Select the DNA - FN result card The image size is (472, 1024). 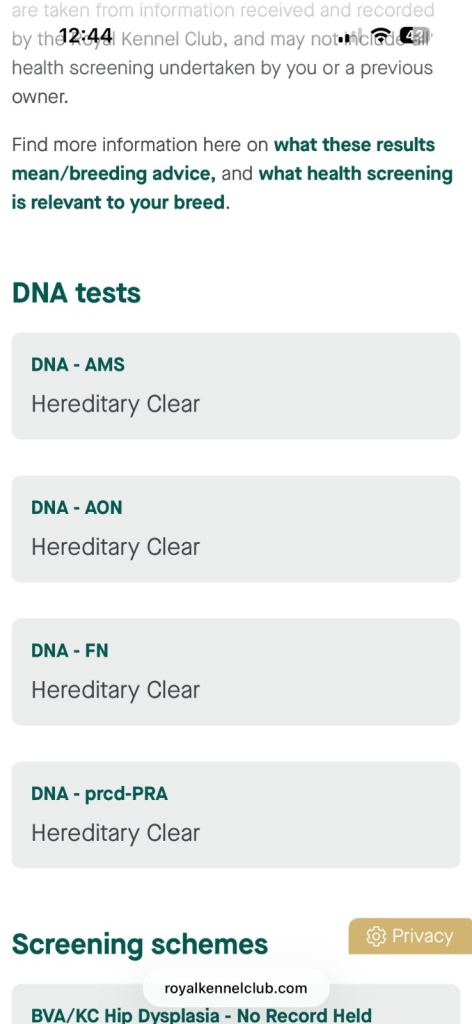pyautogui.click(x=236, y=672)
